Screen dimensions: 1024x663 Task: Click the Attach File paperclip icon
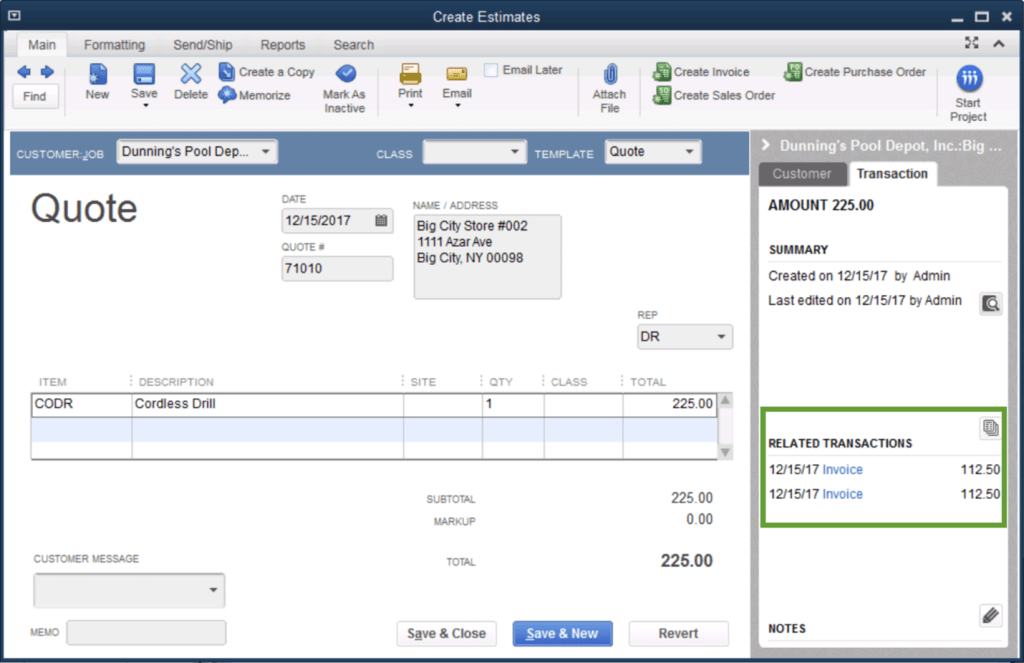tap(609, 75)
